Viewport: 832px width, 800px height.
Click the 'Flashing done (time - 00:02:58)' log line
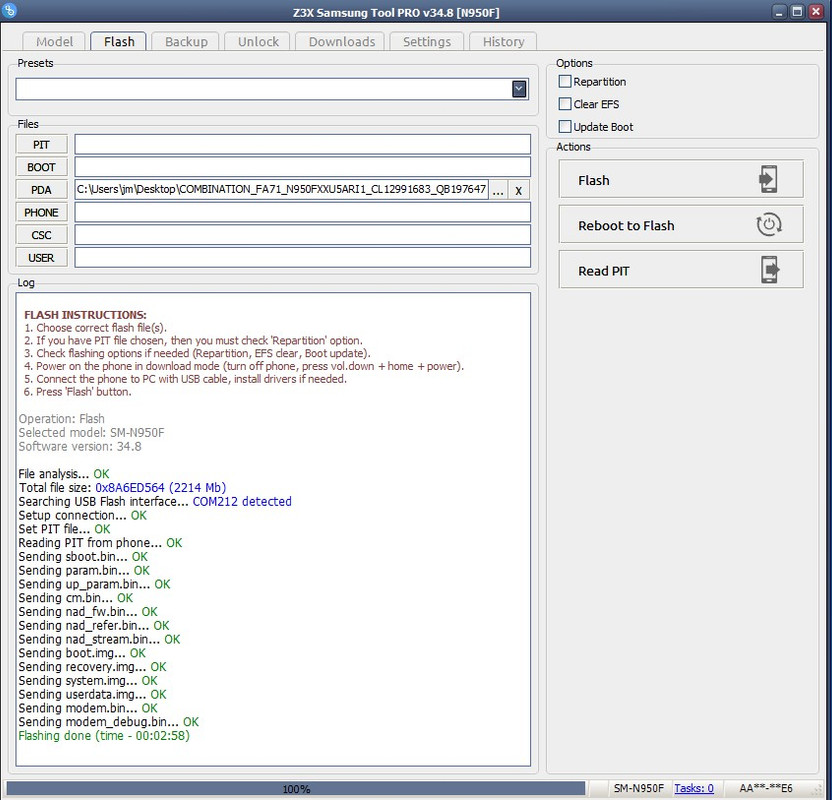[x=104, y=735]
